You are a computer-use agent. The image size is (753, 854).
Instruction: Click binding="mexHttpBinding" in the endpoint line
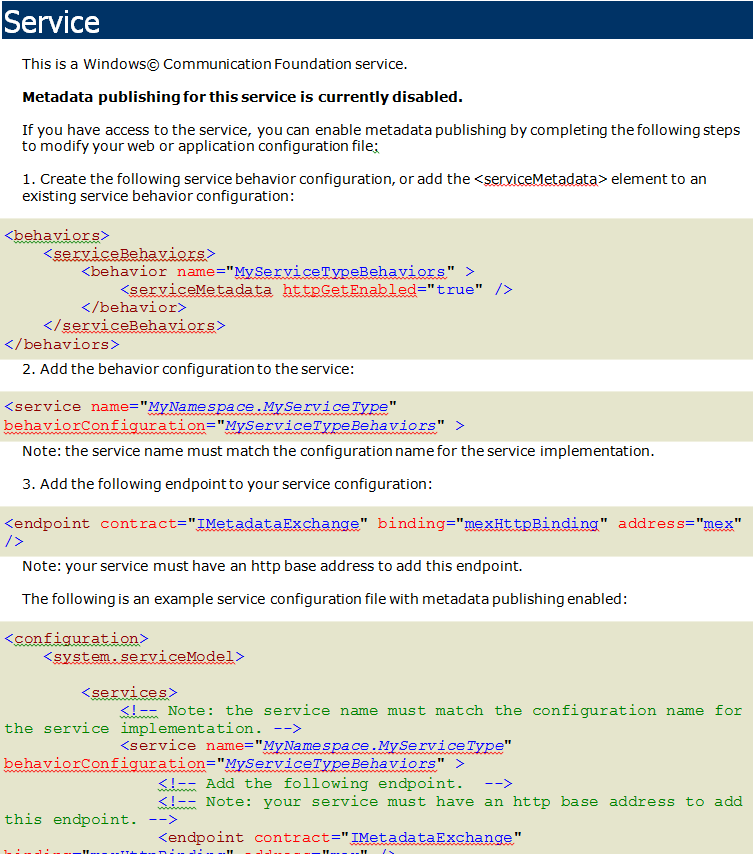(x=492, y=523)
